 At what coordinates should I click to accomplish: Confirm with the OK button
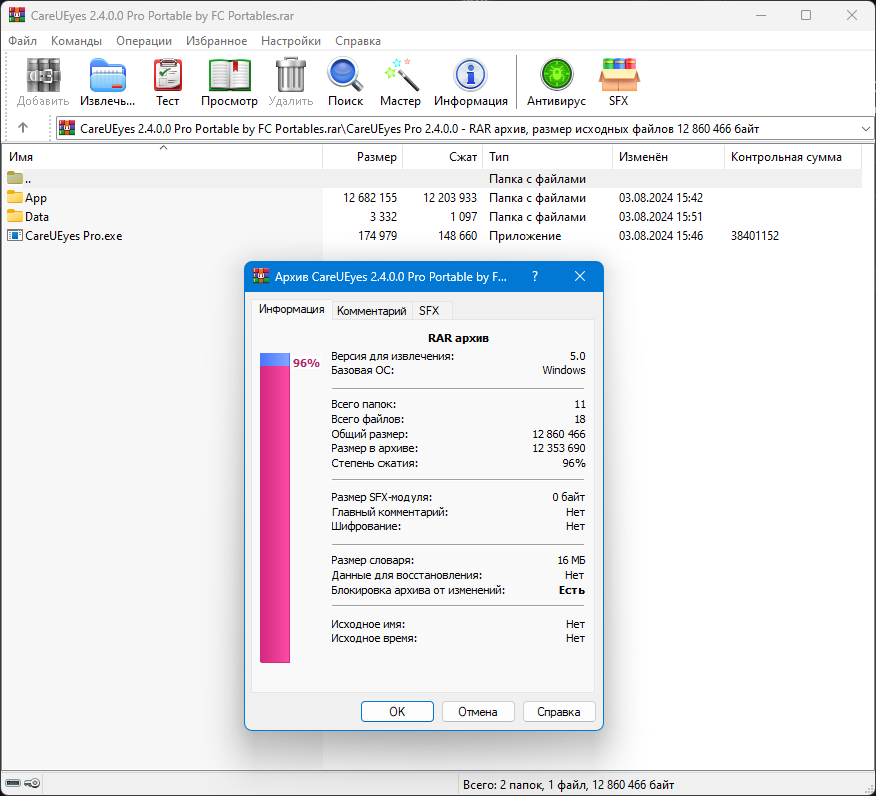(x=397, y=712)
